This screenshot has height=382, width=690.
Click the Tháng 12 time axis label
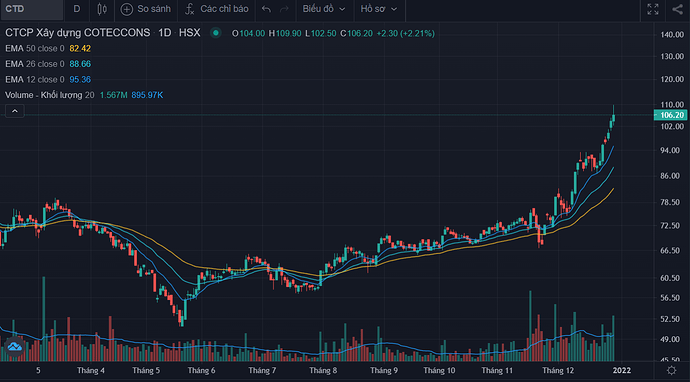[558, 370]
